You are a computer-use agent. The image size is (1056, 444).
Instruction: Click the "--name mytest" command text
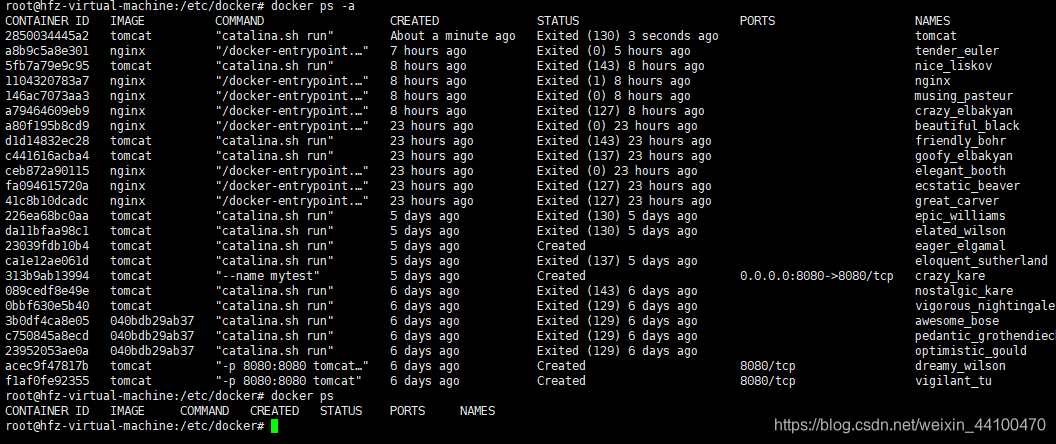tap(267, 276)
